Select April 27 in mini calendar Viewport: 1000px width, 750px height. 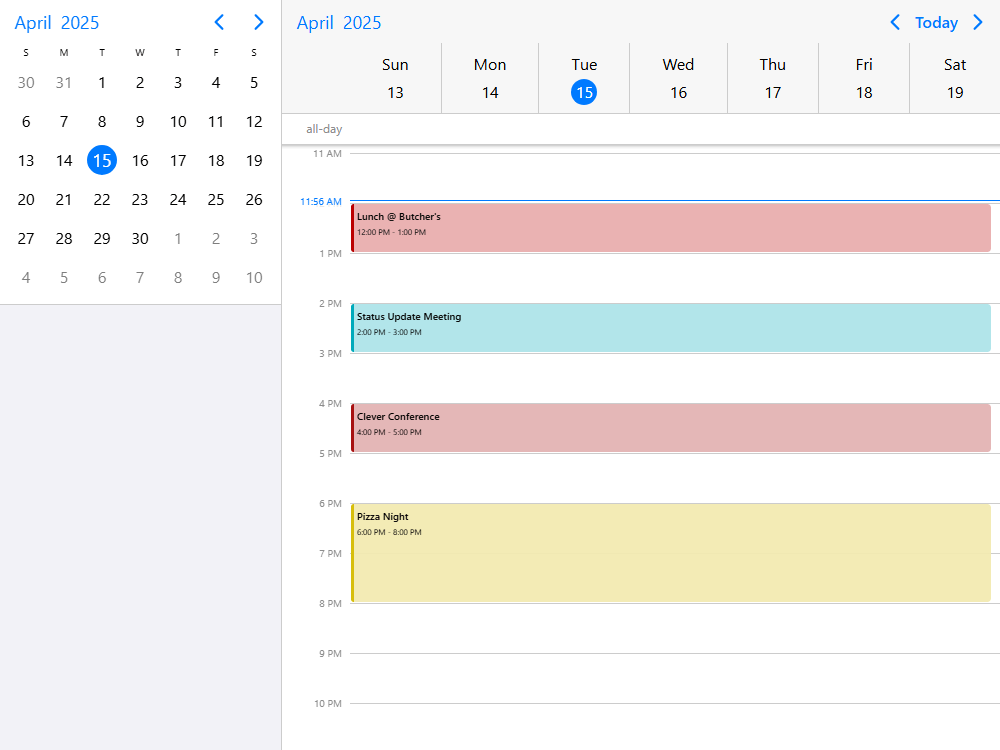pyautogui.click(x=26, y=238)
